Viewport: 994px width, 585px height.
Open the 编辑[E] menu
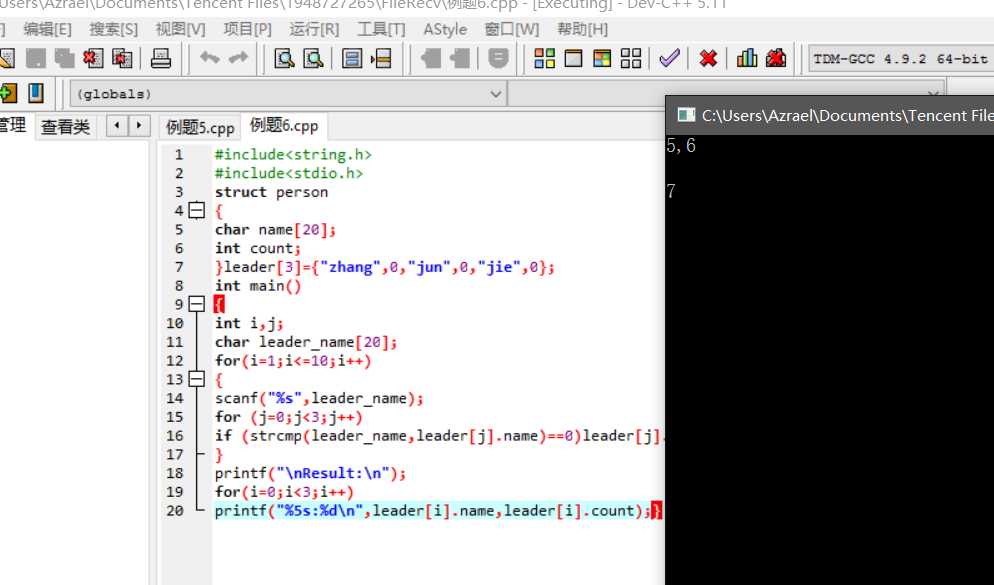pos(48,29)
